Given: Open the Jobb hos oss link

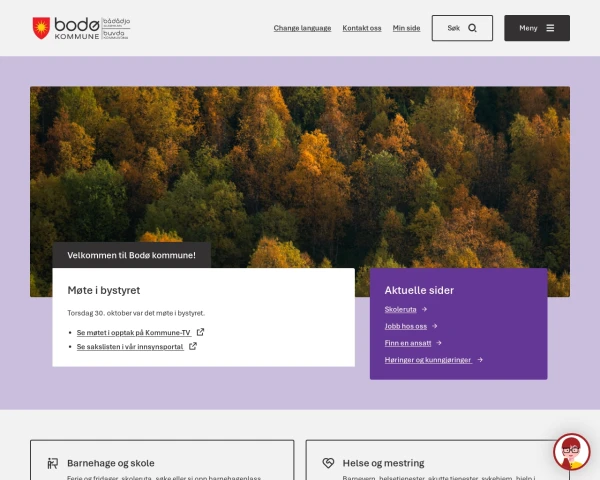Looking at the screenshot, I should point(406,326).
